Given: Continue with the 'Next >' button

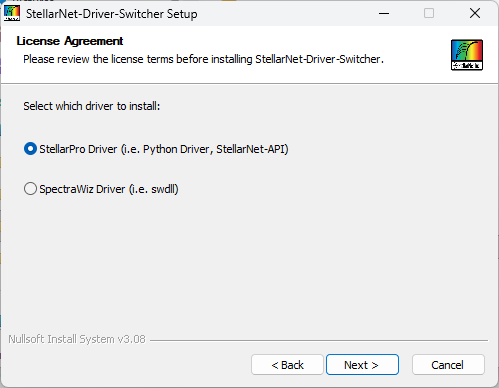Looking at the screenshot, I should pos(362,365).
